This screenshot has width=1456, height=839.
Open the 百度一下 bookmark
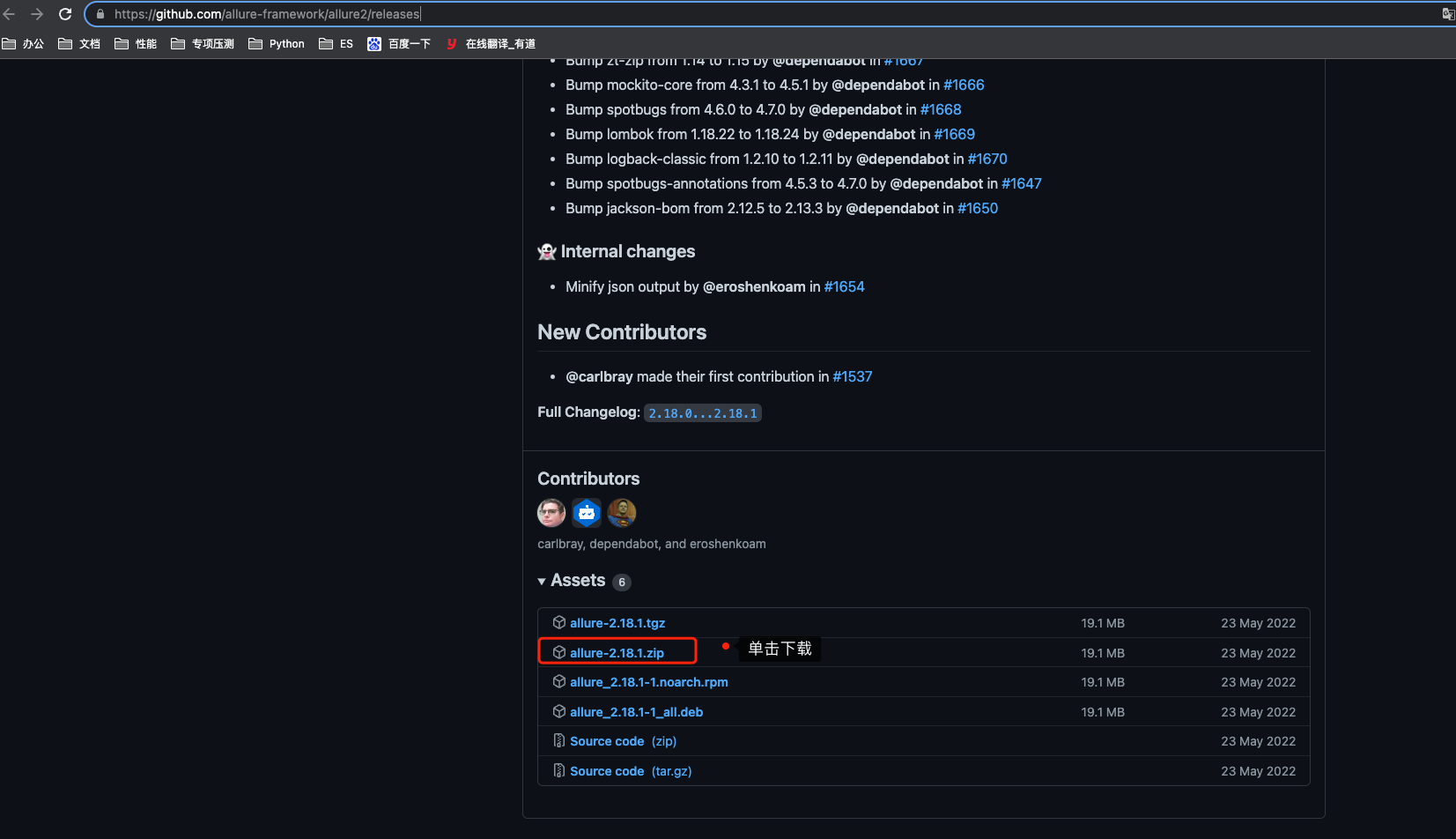point(399,44)
